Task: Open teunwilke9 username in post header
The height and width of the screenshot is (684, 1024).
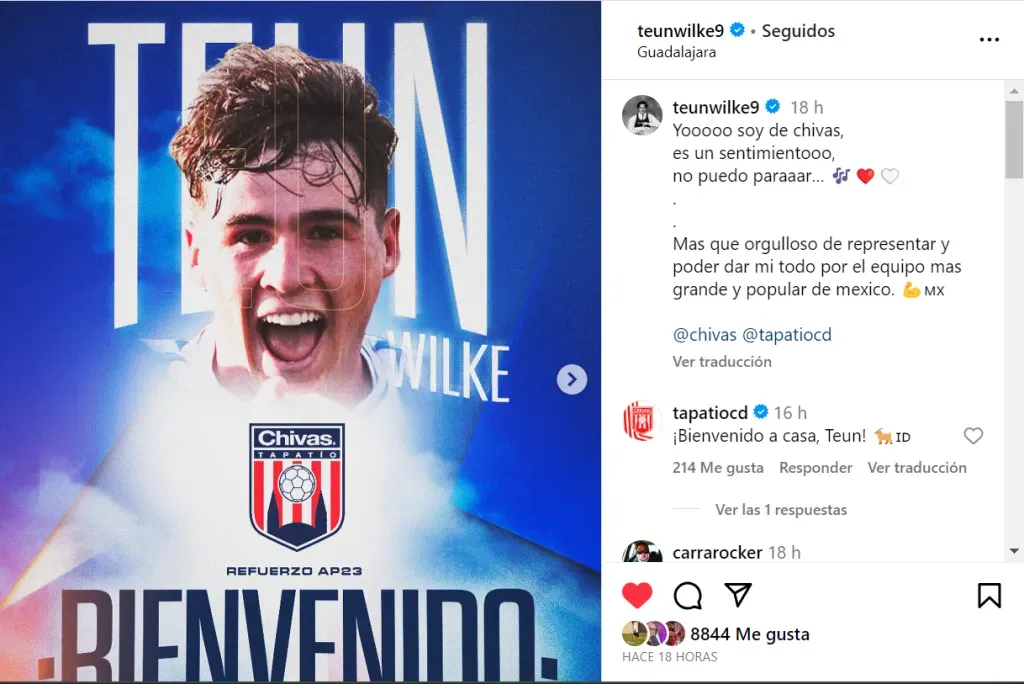Action: pyautogui.click(x=680, y=31)
